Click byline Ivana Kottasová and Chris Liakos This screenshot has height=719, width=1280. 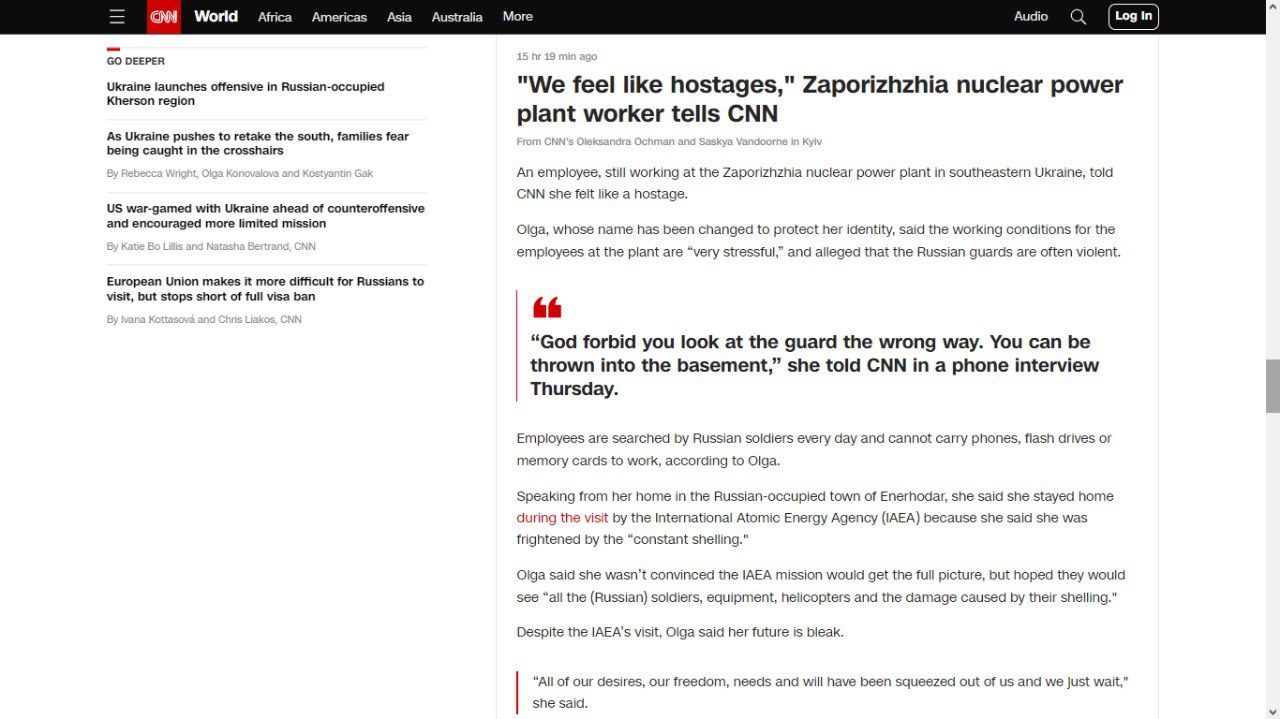pos(204,320)
